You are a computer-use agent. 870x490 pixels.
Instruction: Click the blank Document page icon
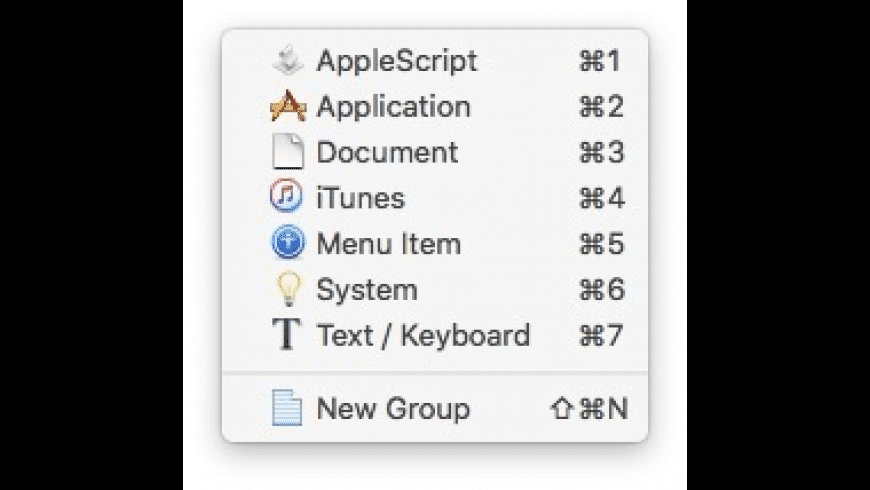(288, 153)
